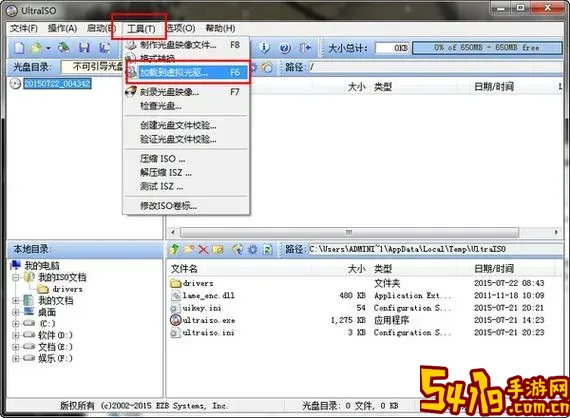
Task: Open the 文件(F) menu
Action: [x=24, y=28]
